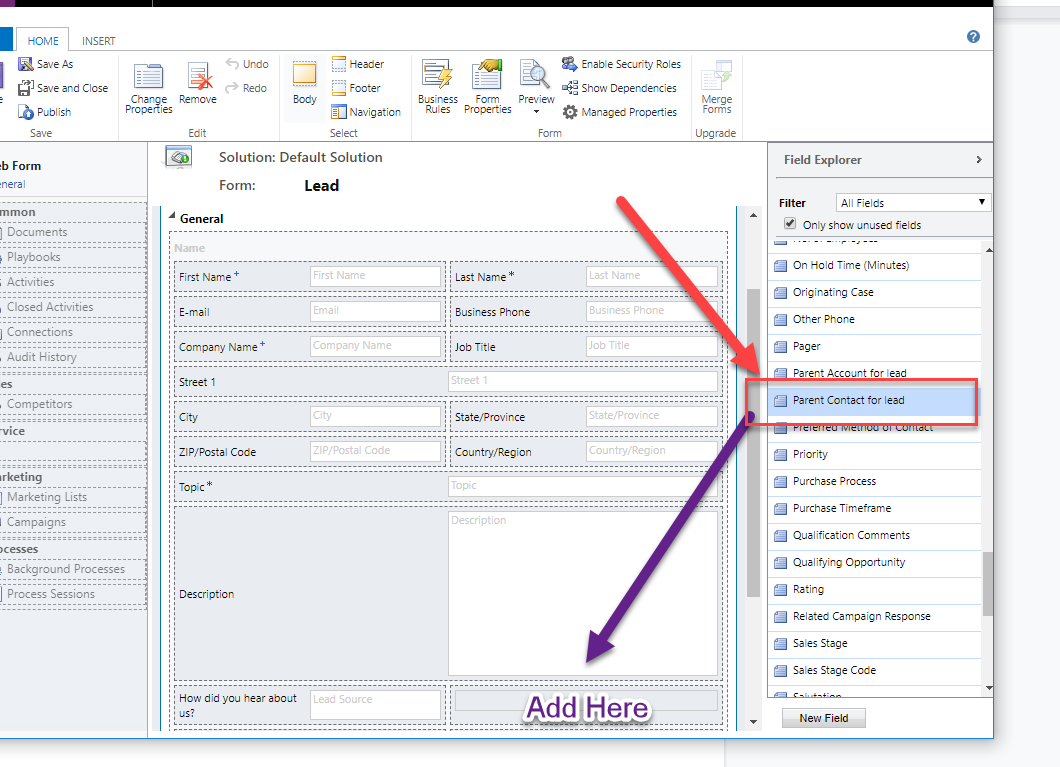
Task: Open the All Fields filter dropdown
Action: pyautogui.click(x=914, y=203)
